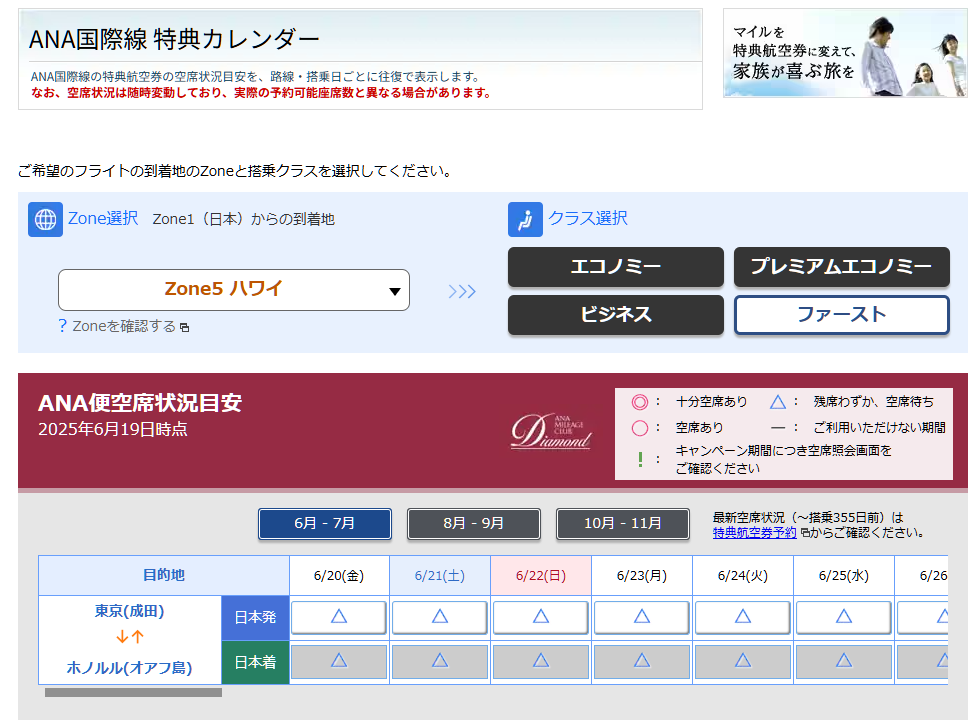Open the Zoneを確認する link
Screen dimensions: 973x725
[124, 326]
